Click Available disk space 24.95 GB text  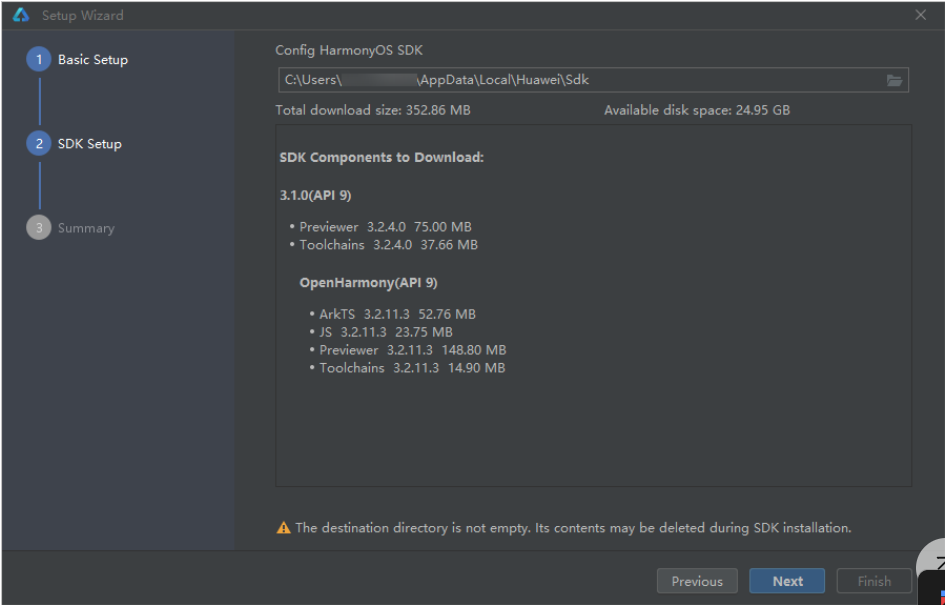[697, 110]
